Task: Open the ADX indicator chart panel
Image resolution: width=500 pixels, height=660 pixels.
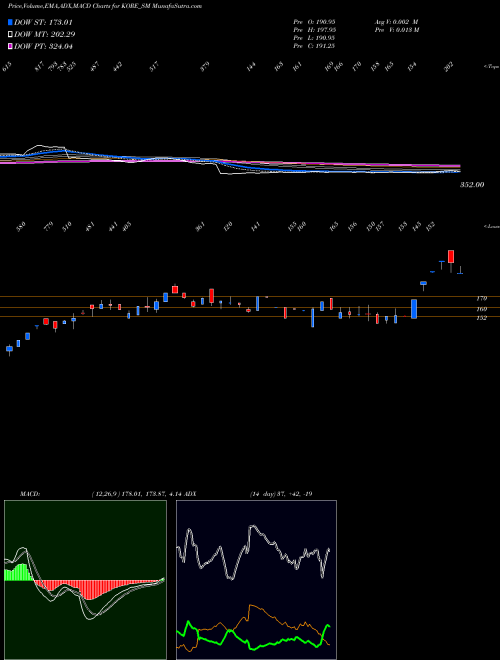Action: point(256,580)
